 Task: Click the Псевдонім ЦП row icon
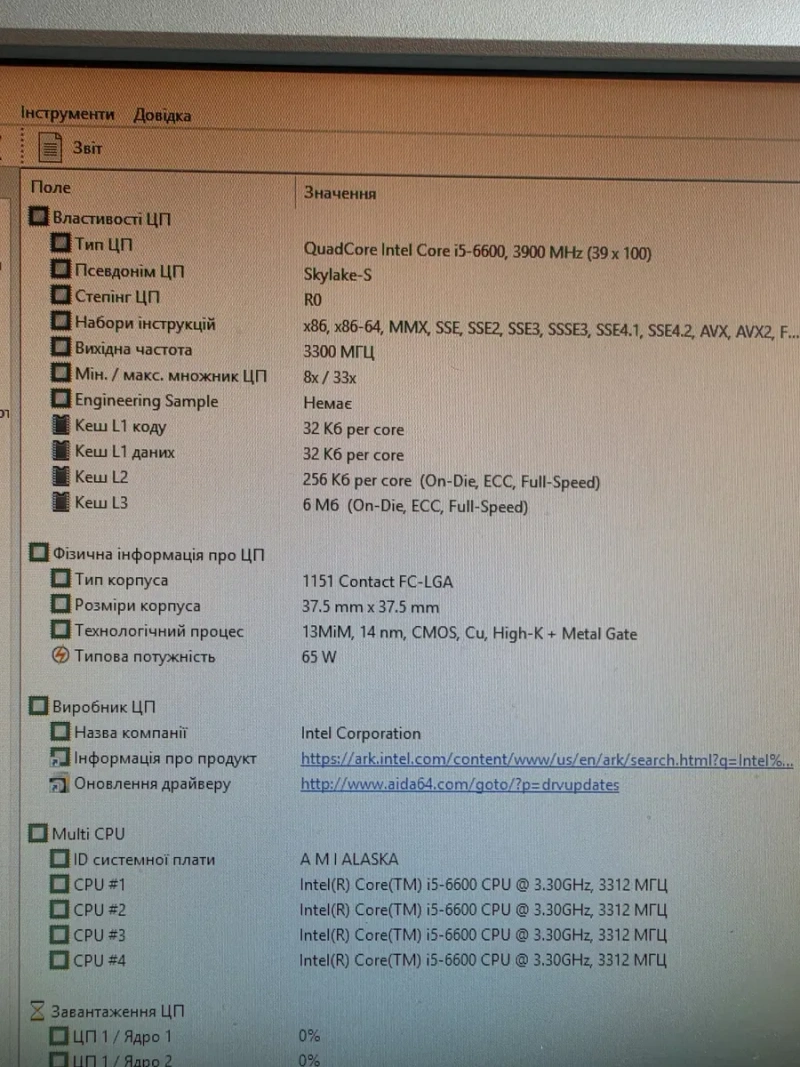[x=61, y=269]
